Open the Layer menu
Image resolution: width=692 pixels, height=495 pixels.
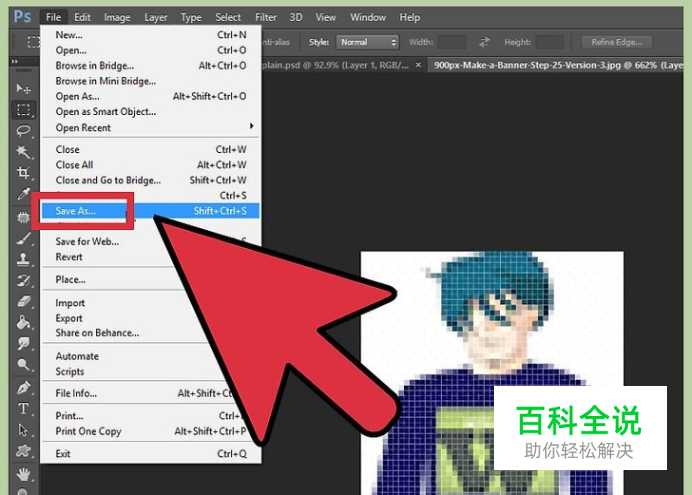(x=156, y=17)
